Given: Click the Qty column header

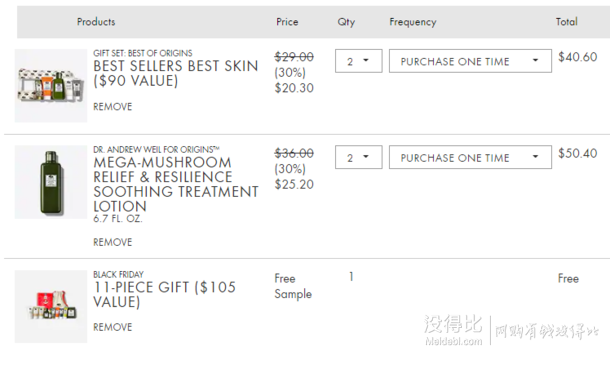Looking at the screenshot, I should tap(346, 22).
